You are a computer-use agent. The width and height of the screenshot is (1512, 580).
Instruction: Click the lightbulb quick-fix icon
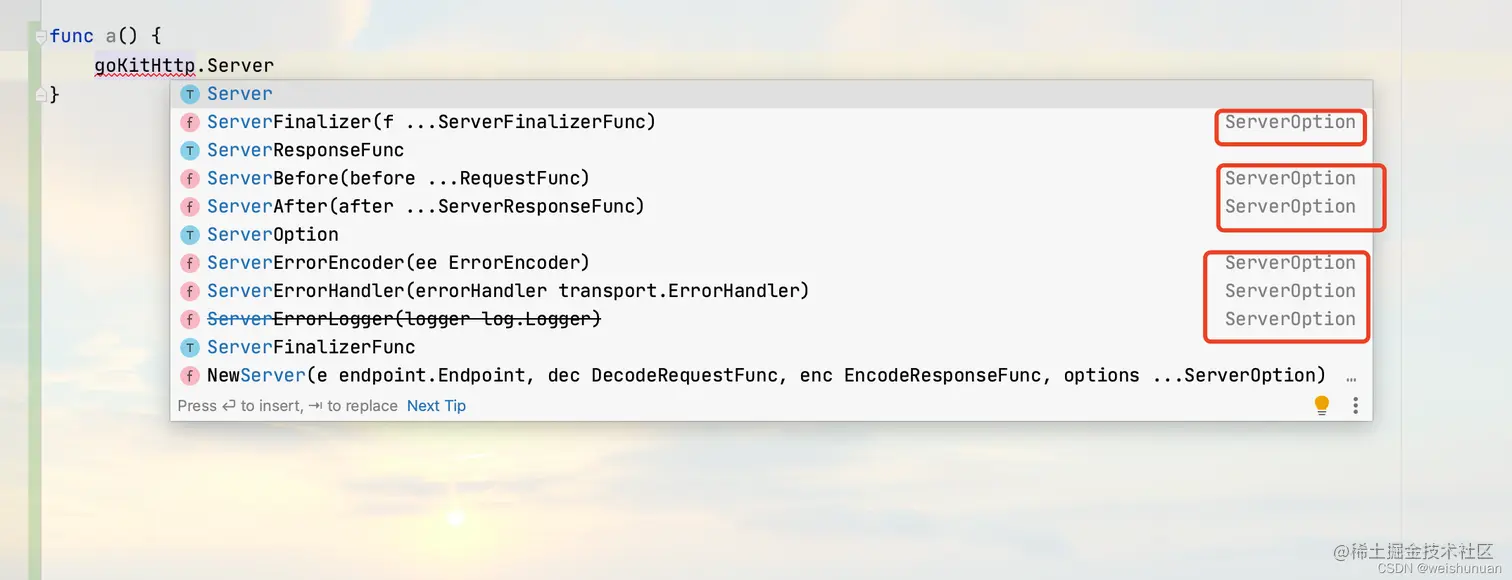(1321, 405)
